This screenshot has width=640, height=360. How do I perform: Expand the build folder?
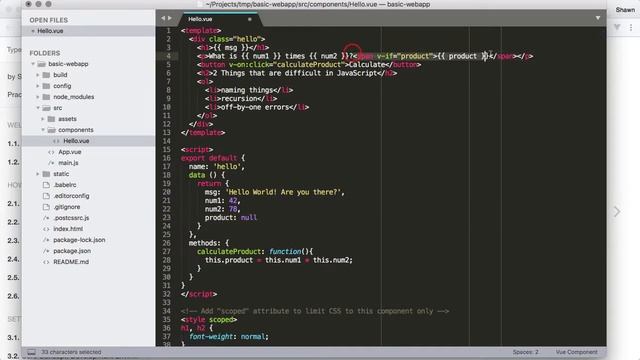(38, 75)
